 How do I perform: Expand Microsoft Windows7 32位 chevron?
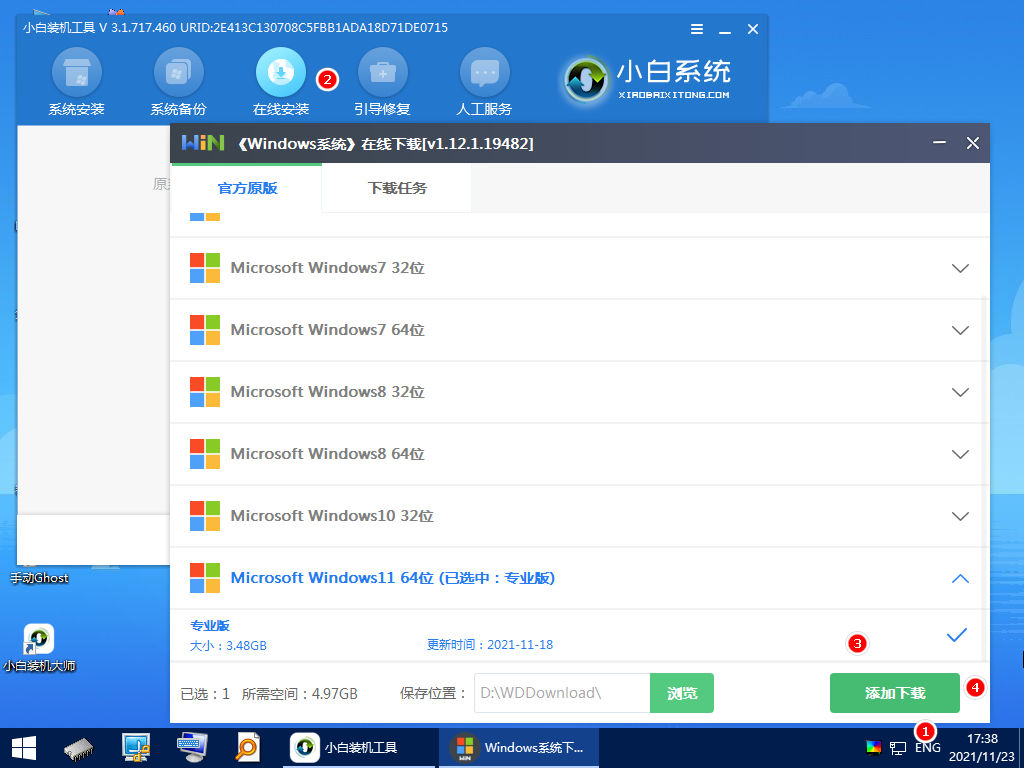(960, 268)
